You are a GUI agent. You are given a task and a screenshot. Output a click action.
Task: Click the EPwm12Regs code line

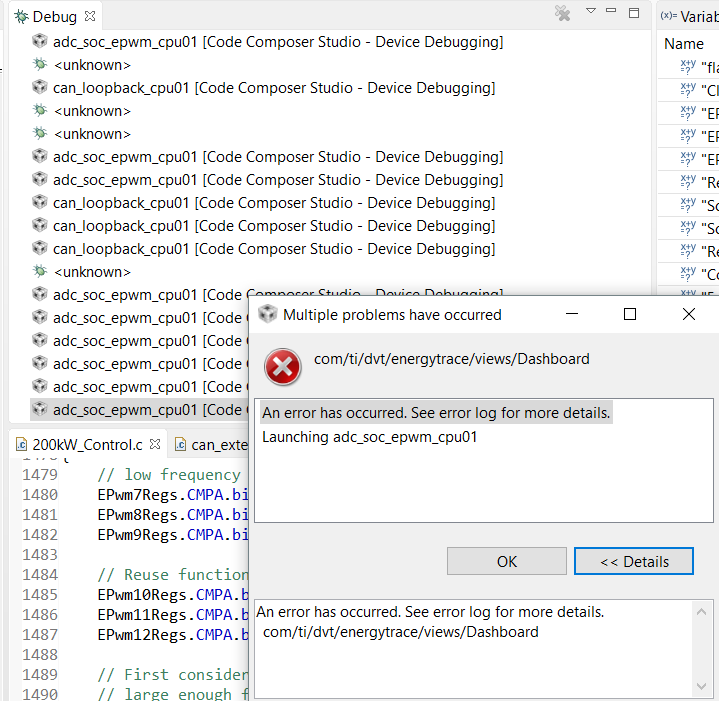173,635
